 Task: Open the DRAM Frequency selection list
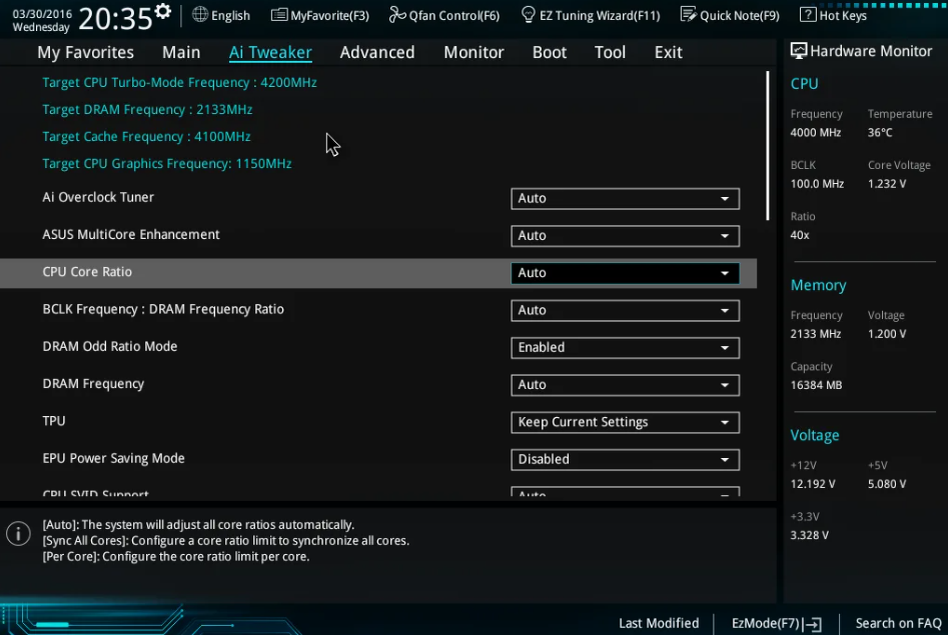click(x=624, y=384)
